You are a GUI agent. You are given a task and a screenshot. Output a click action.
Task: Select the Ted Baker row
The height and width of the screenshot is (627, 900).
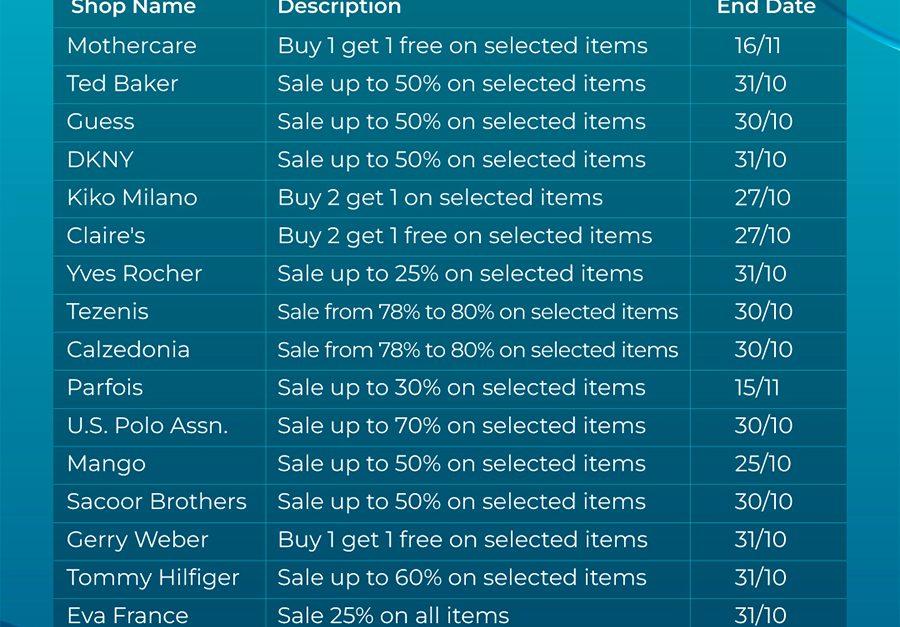(449, 84)
